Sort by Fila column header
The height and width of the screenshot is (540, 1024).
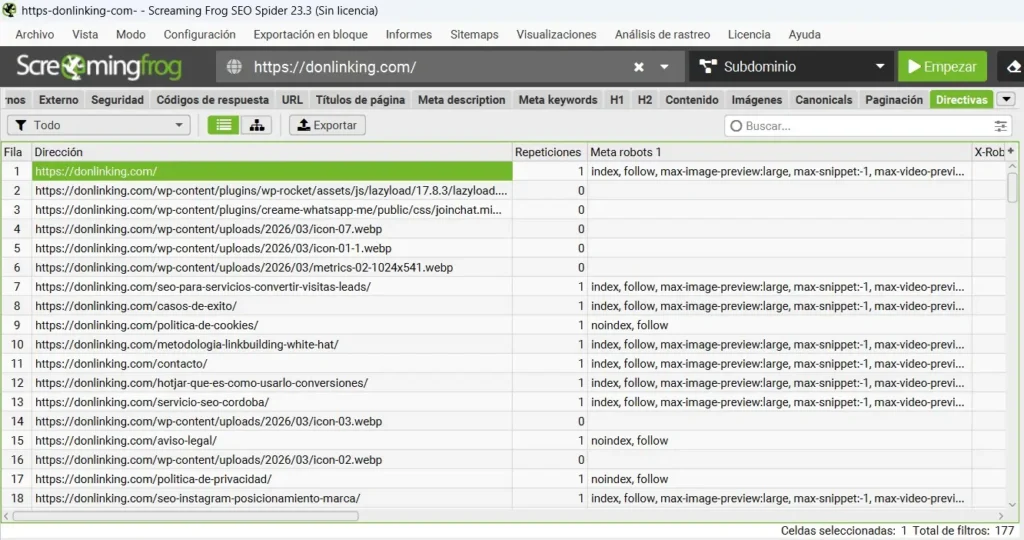16,151
